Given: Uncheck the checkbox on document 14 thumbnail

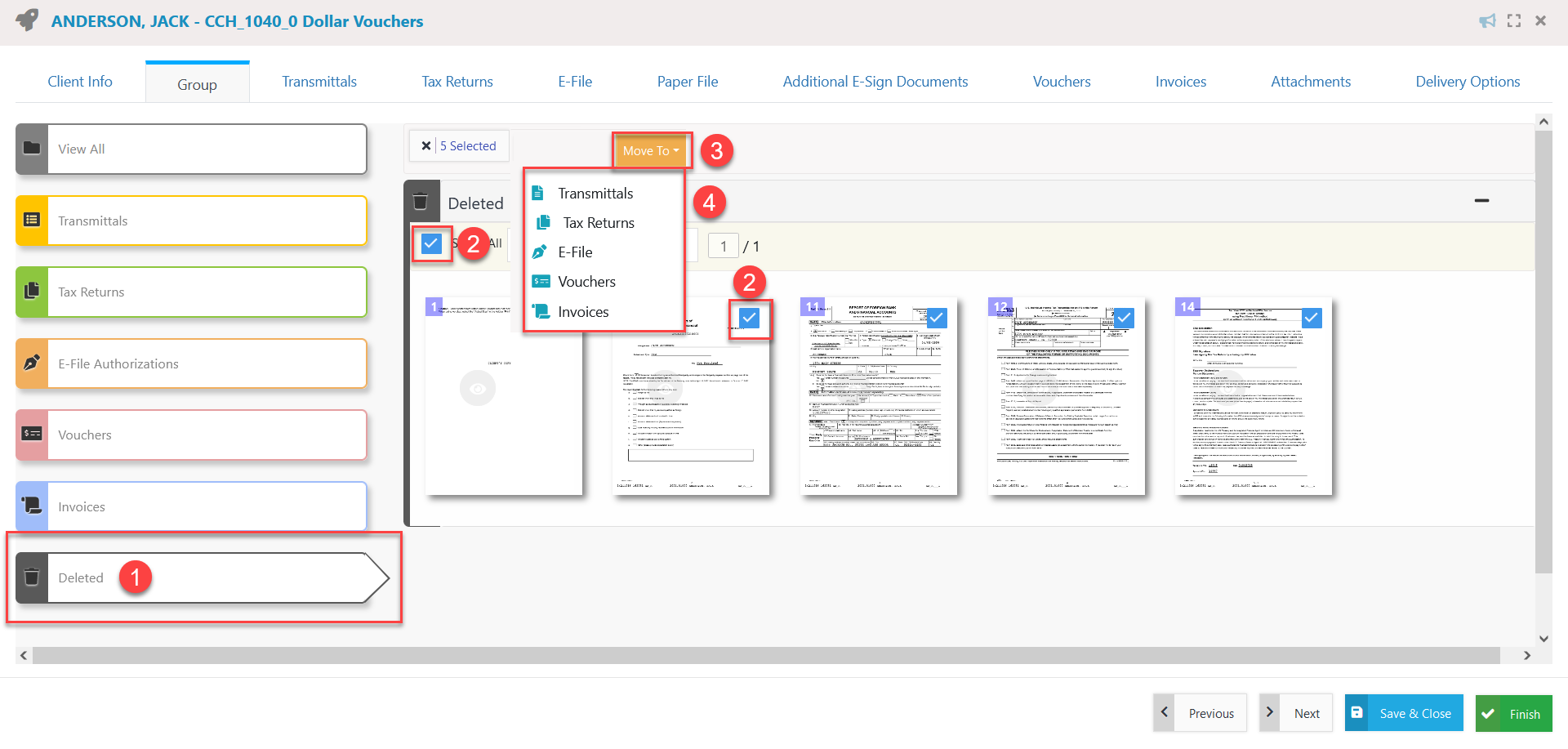Looking at the screenshot, I should click(x=1312, y=317).
